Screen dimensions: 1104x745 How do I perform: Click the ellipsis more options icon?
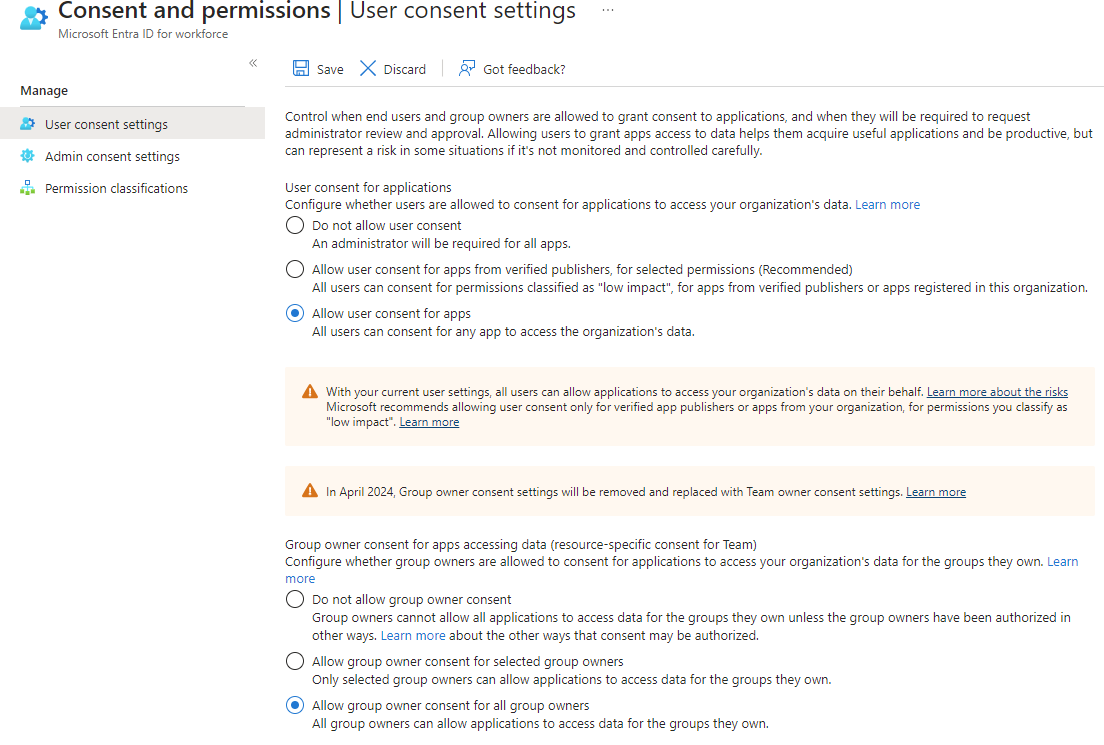click(x=608, y=10)
